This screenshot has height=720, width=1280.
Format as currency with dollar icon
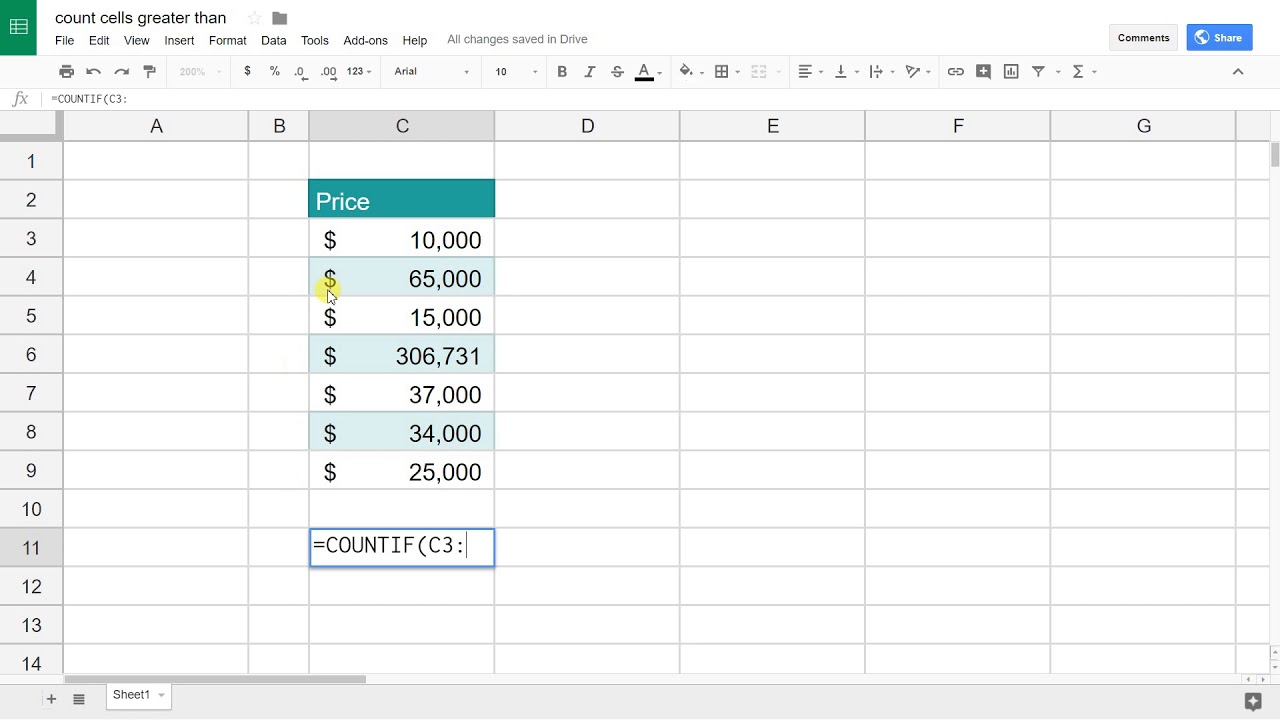pyautogui.click(x=247, y=71)
